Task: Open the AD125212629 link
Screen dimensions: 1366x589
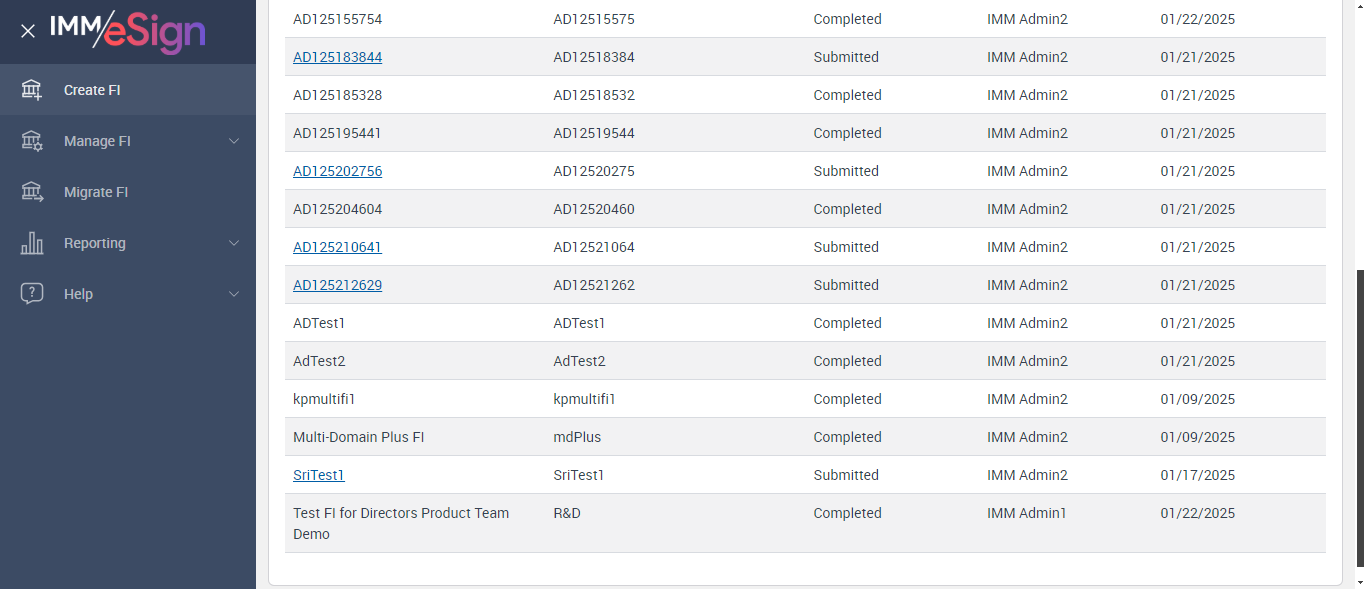Action: 337,285
